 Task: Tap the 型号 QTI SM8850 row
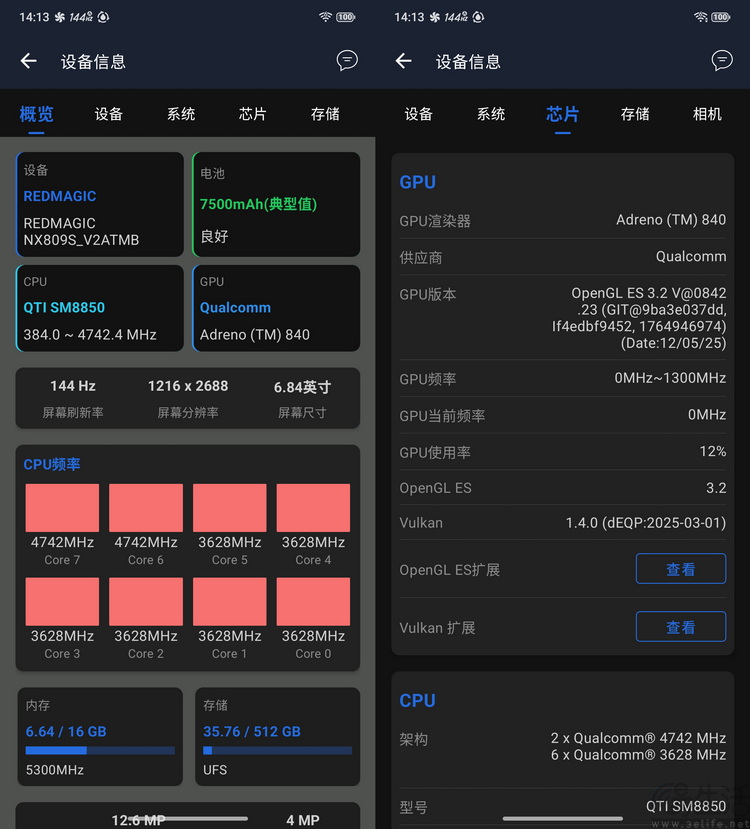click(x=562, y=807)
